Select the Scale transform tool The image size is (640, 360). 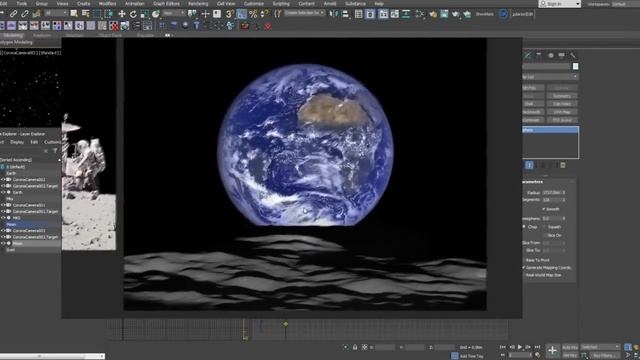[x=144, y=14]
